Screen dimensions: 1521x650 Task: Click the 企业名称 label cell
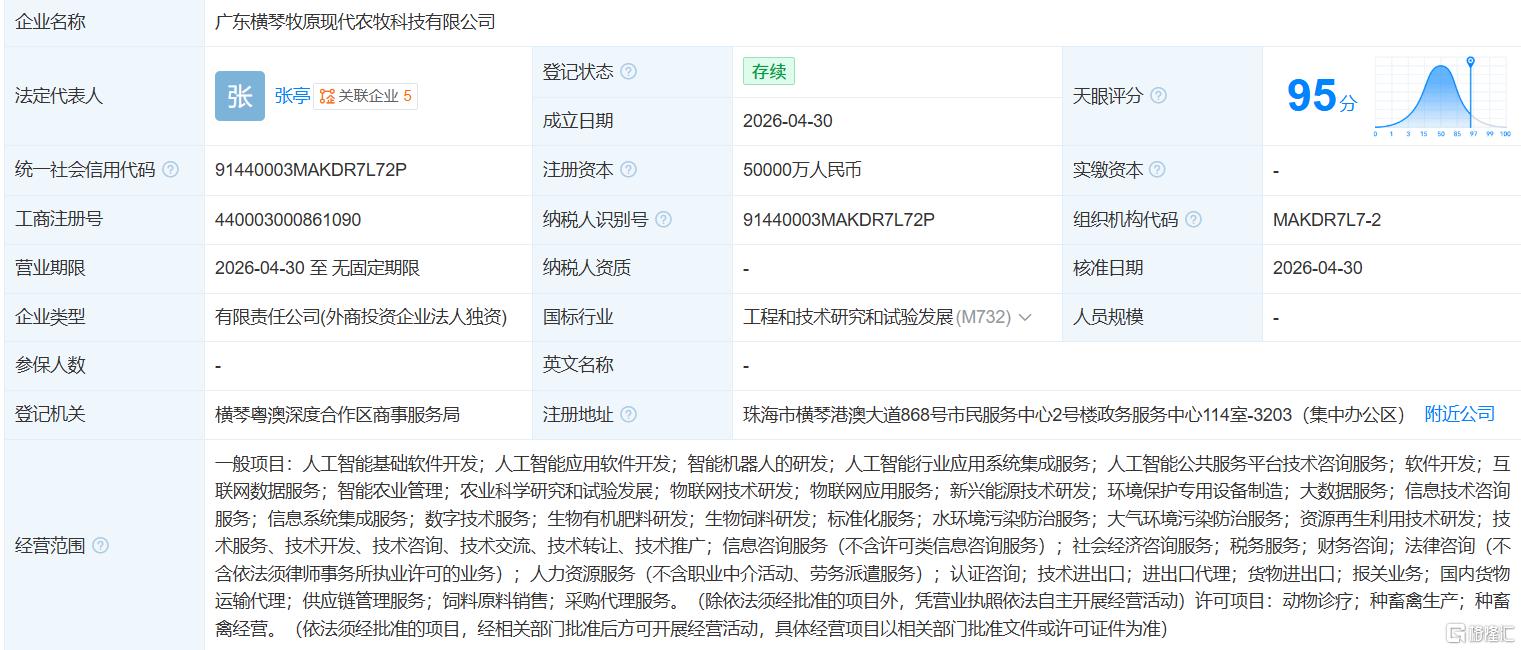click(103, 22)
